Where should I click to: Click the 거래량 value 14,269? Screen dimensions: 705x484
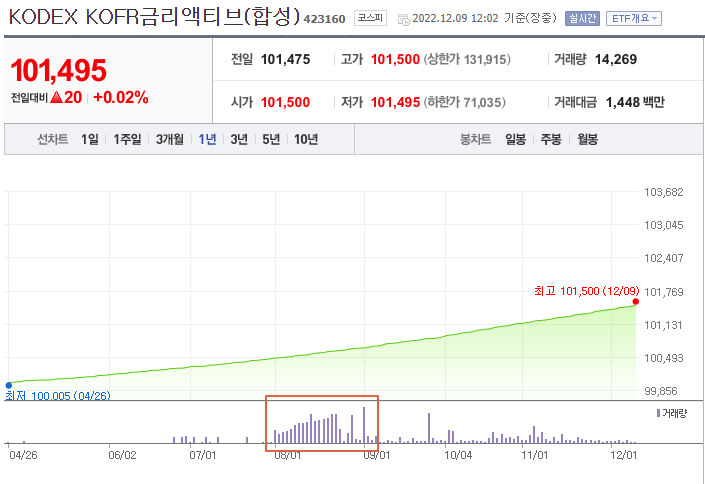(x=616, y=59)
